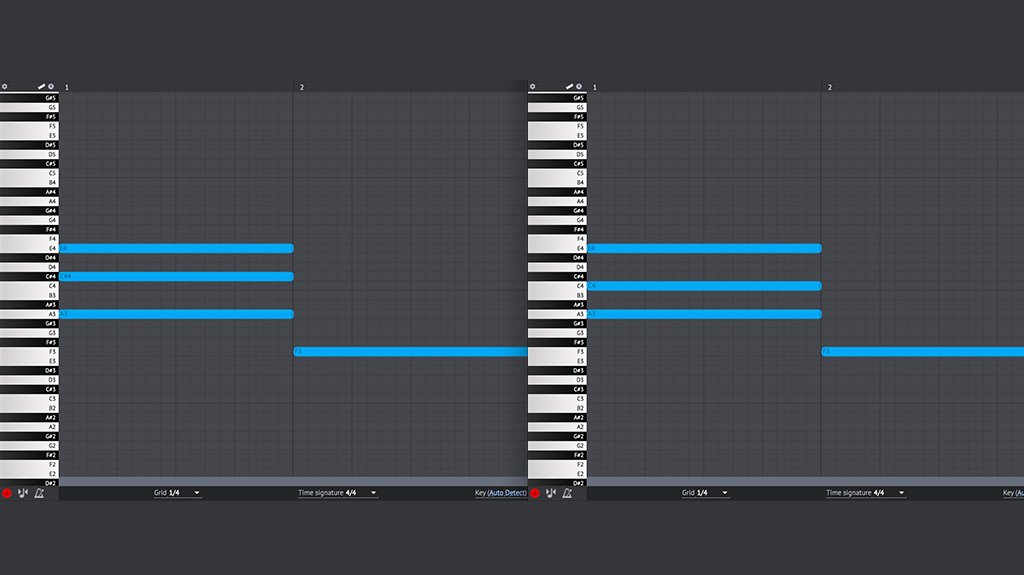
Task: Play the G3 key on left piano keyboard
Action: click(x=29, y=333)
